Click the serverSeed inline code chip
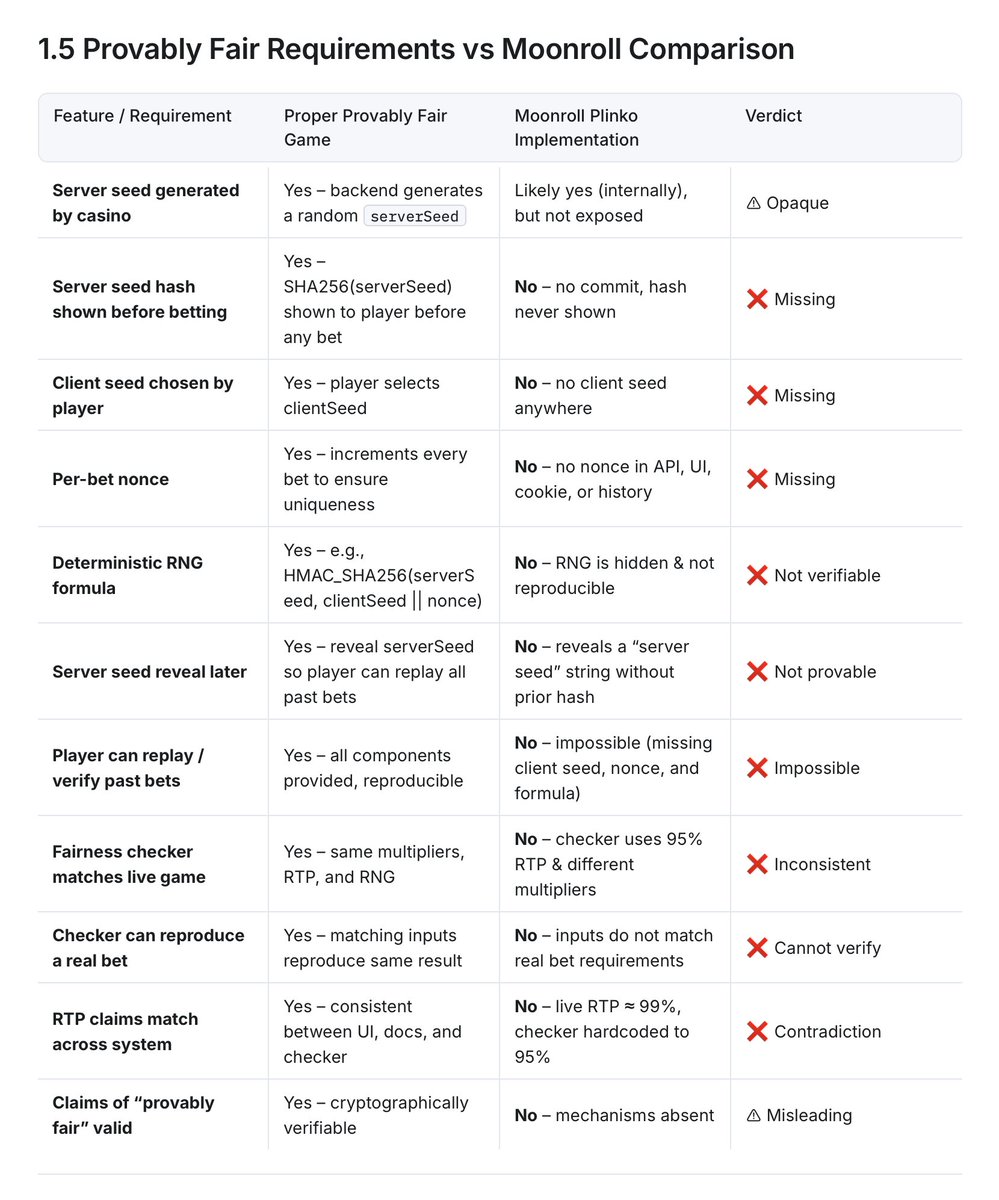Image resolution: width=999 pixels, height=1200 pixels. [x=415, y=216]
